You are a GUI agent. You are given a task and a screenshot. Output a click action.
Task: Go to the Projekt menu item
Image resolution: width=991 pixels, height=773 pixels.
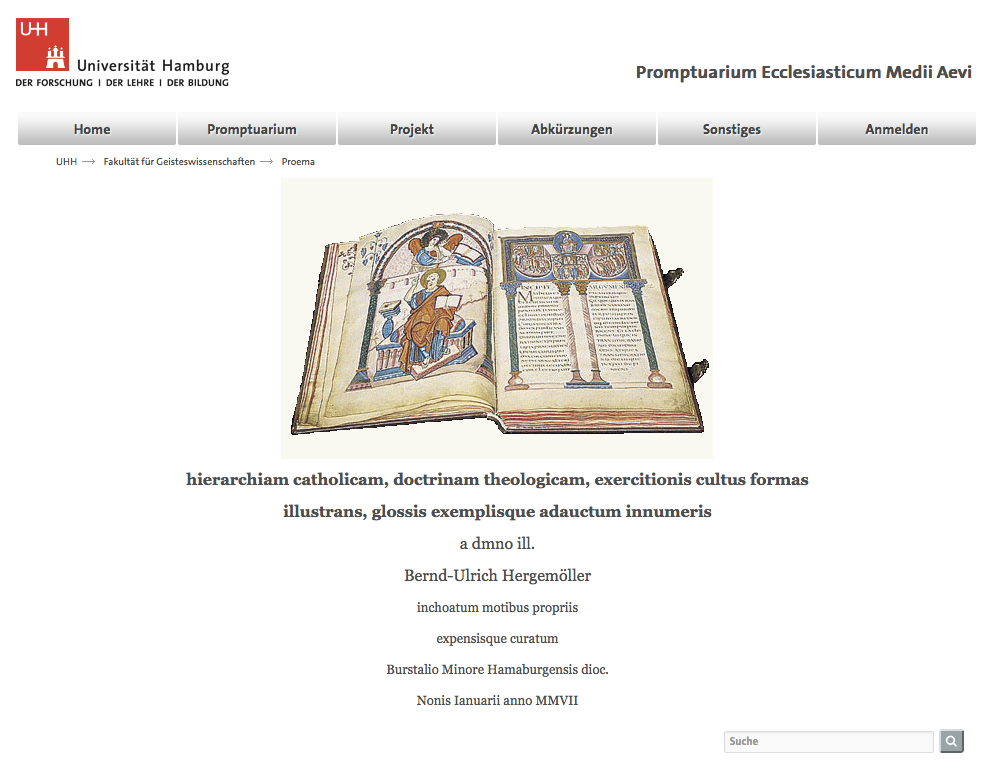[416, 129]
